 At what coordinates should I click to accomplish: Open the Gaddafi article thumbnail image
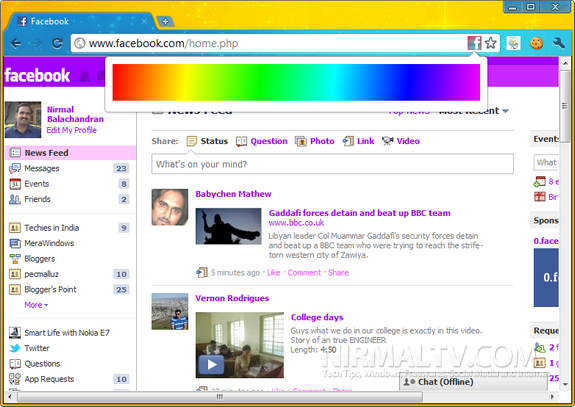tap(228, 226)
